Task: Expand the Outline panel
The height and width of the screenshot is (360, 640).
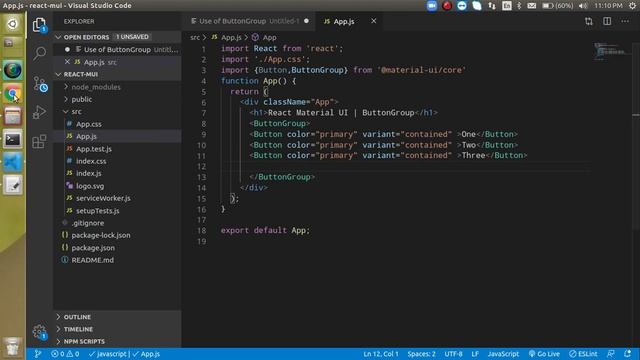Action: point(118,317)
